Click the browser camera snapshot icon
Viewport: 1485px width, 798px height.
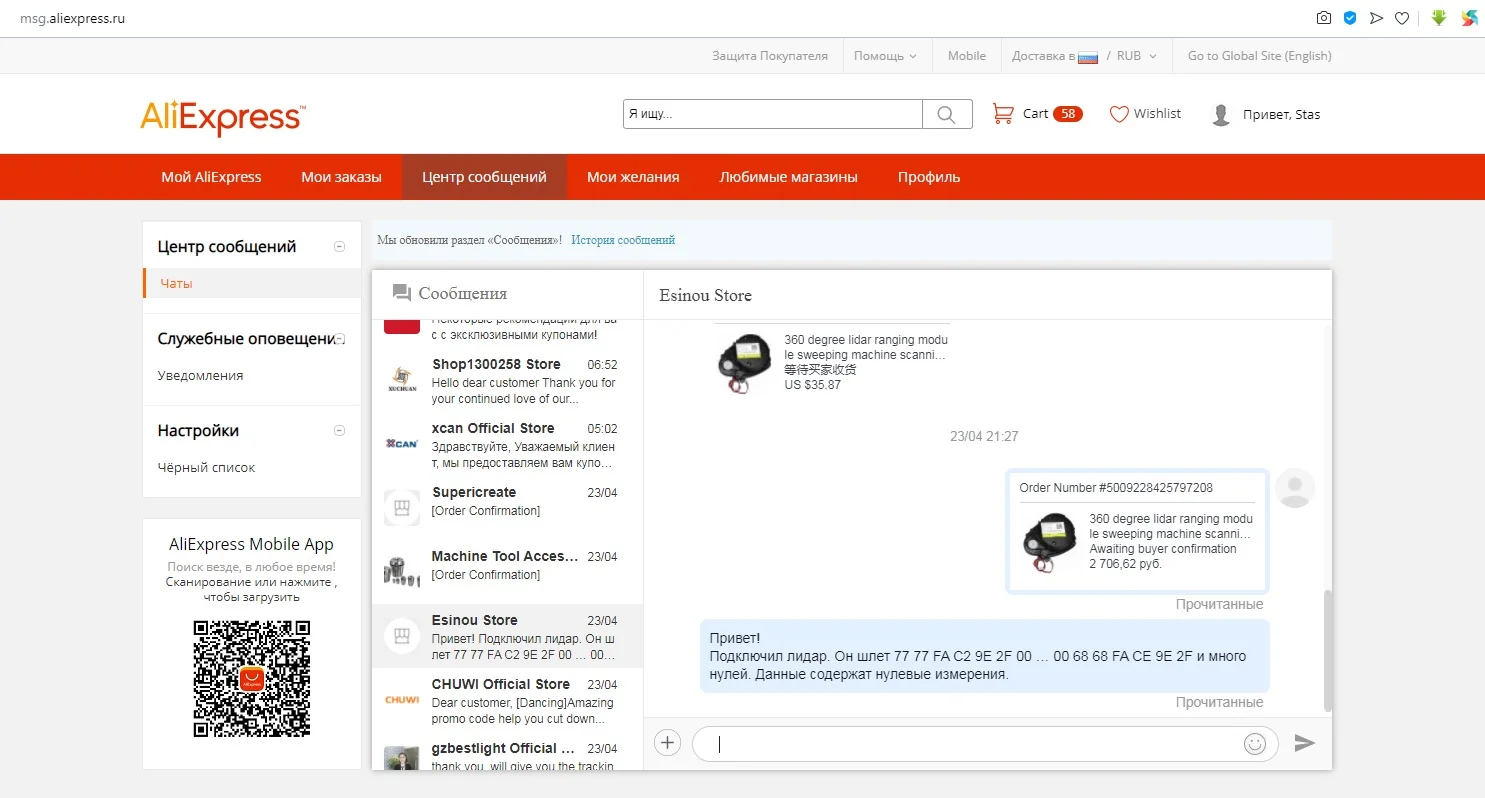pyautogui.click(x=1324, y=18)
